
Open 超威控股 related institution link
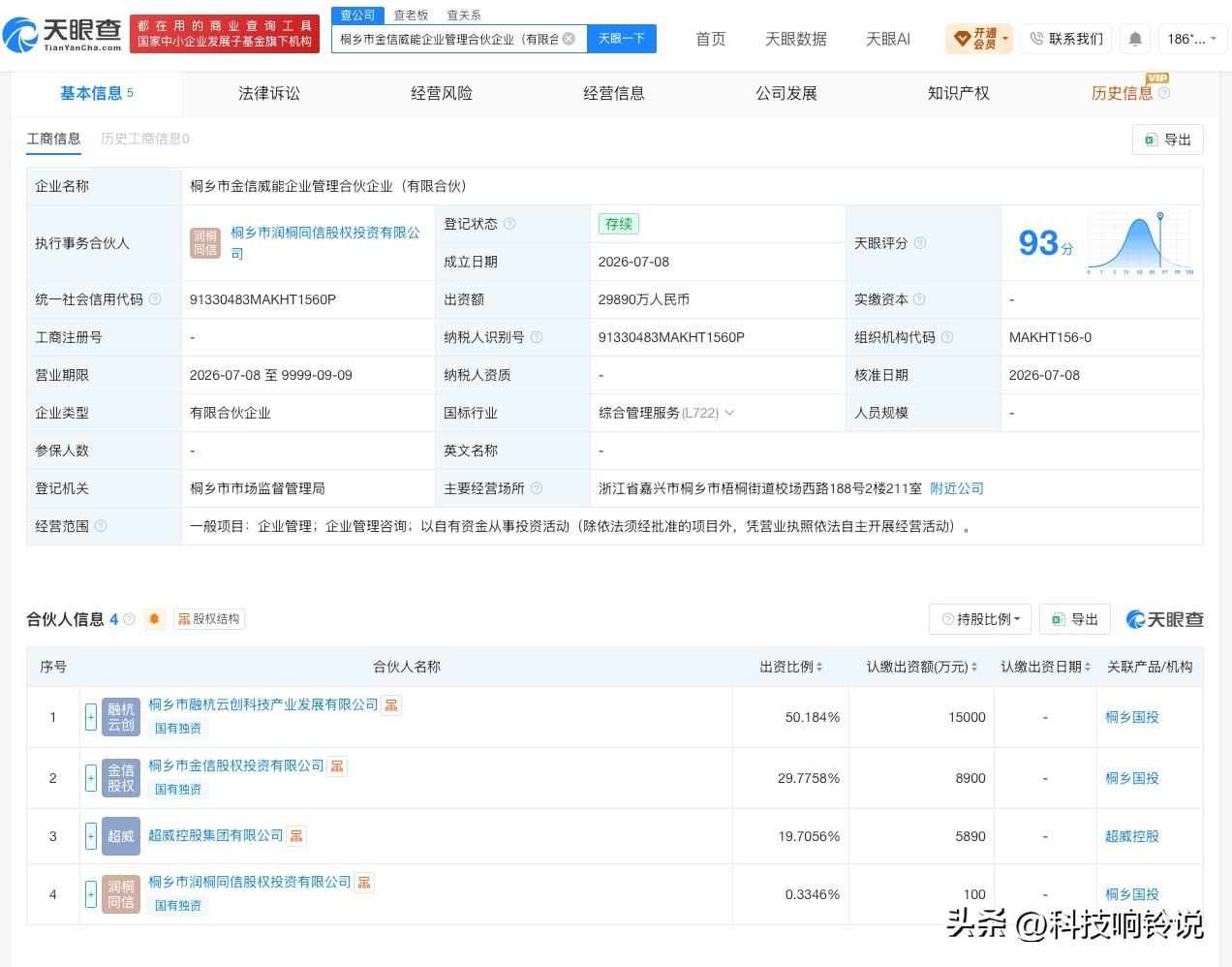(1132, 836)
